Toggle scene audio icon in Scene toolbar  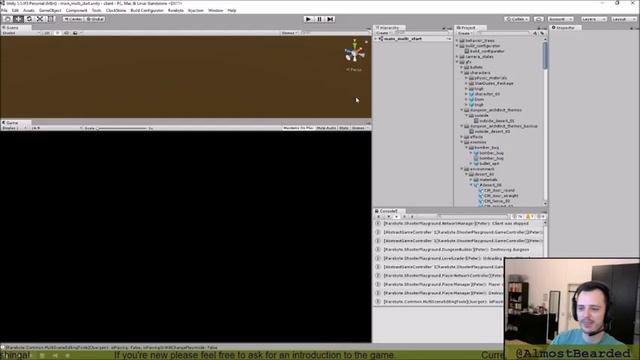click(66, 33)
